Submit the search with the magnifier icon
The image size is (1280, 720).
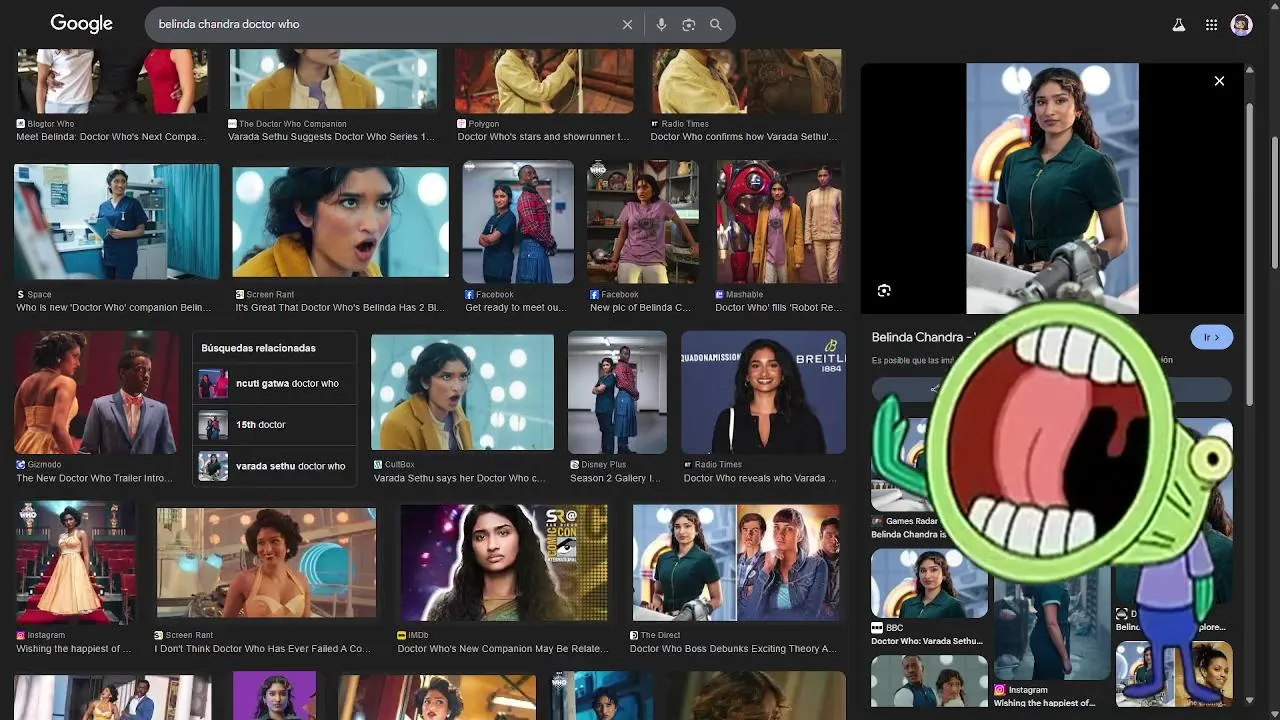(716, 25)
